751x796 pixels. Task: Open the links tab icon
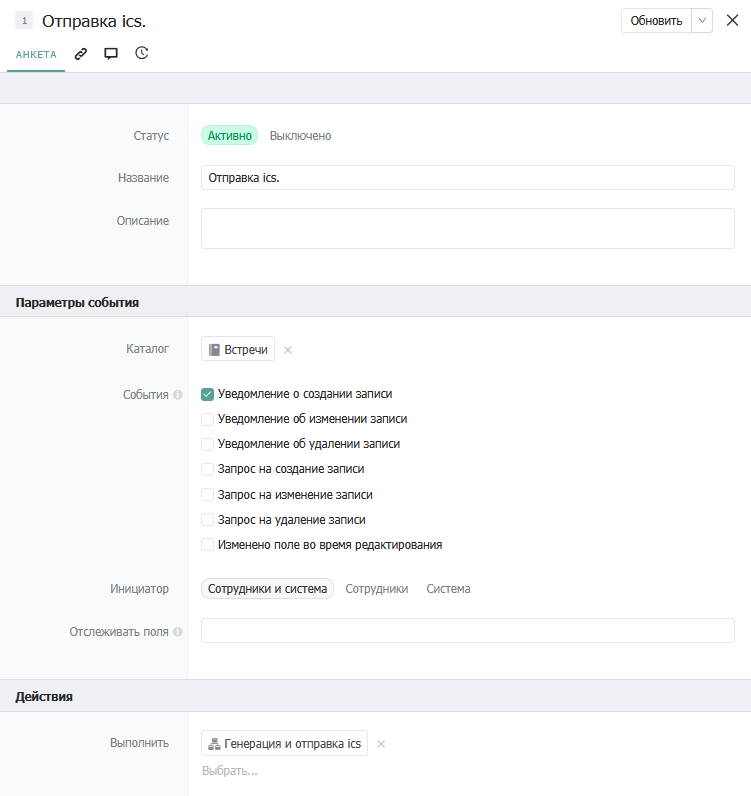pyautogui.click(x=81, y=54)
